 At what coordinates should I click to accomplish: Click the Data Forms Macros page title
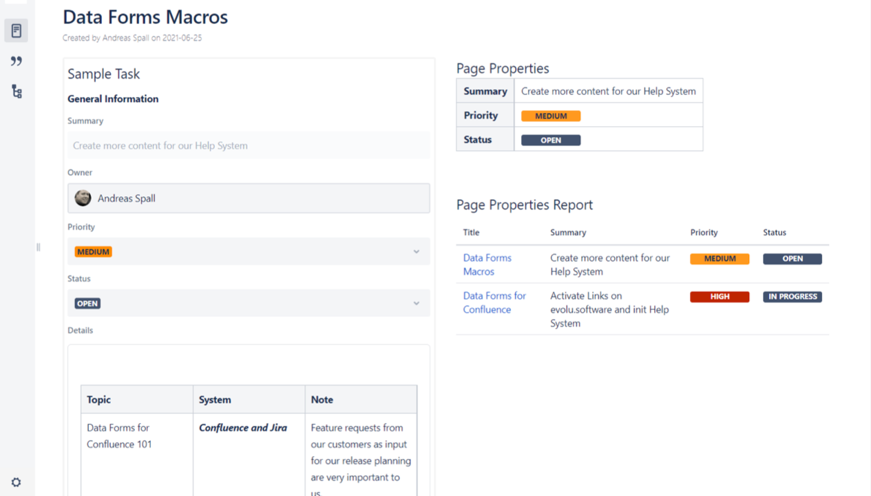point(145,17)
